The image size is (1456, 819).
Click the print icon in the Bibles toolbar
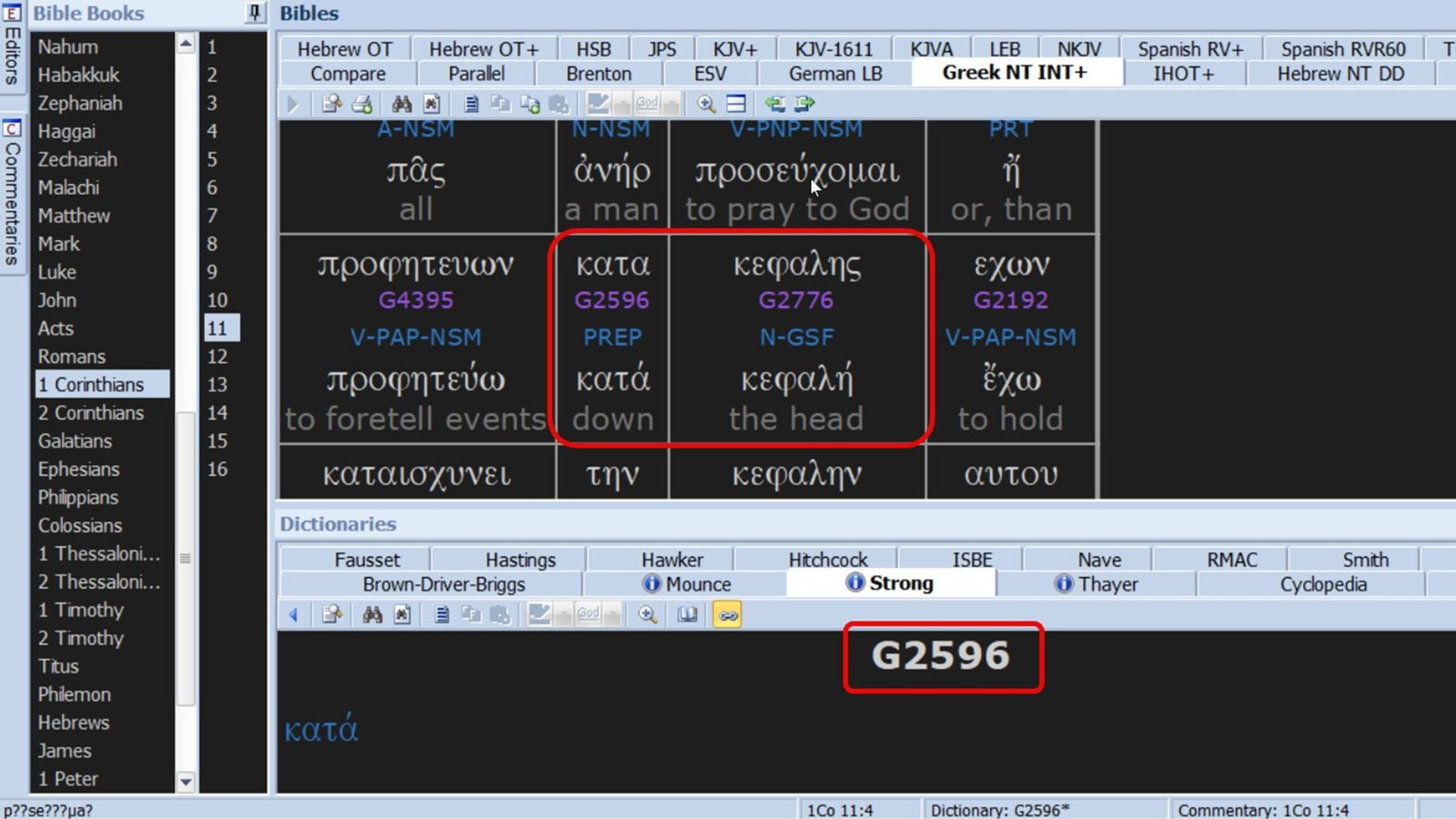click(361, 104)
